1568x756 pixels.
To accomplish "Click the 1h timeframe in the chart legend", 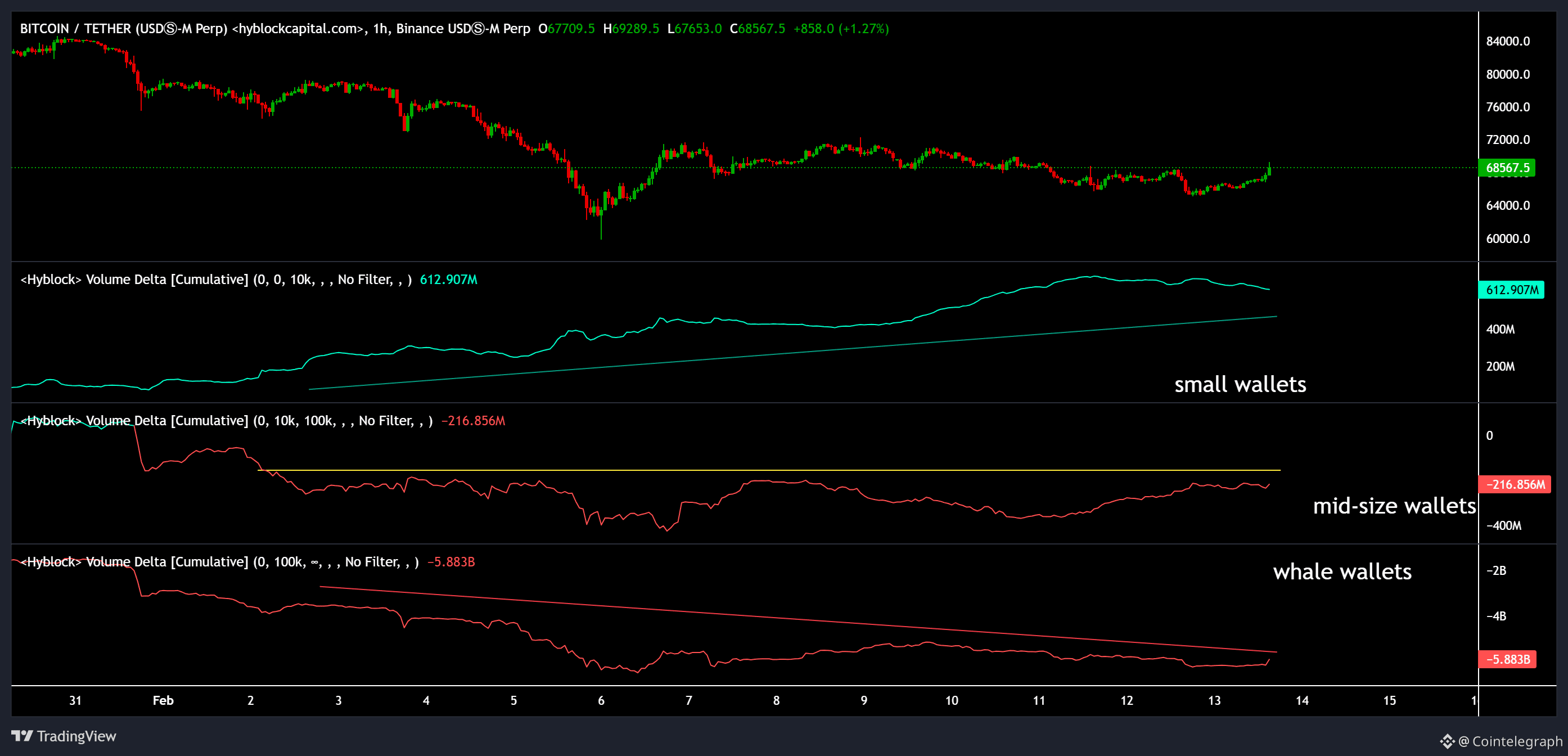I will coord(380,28).
